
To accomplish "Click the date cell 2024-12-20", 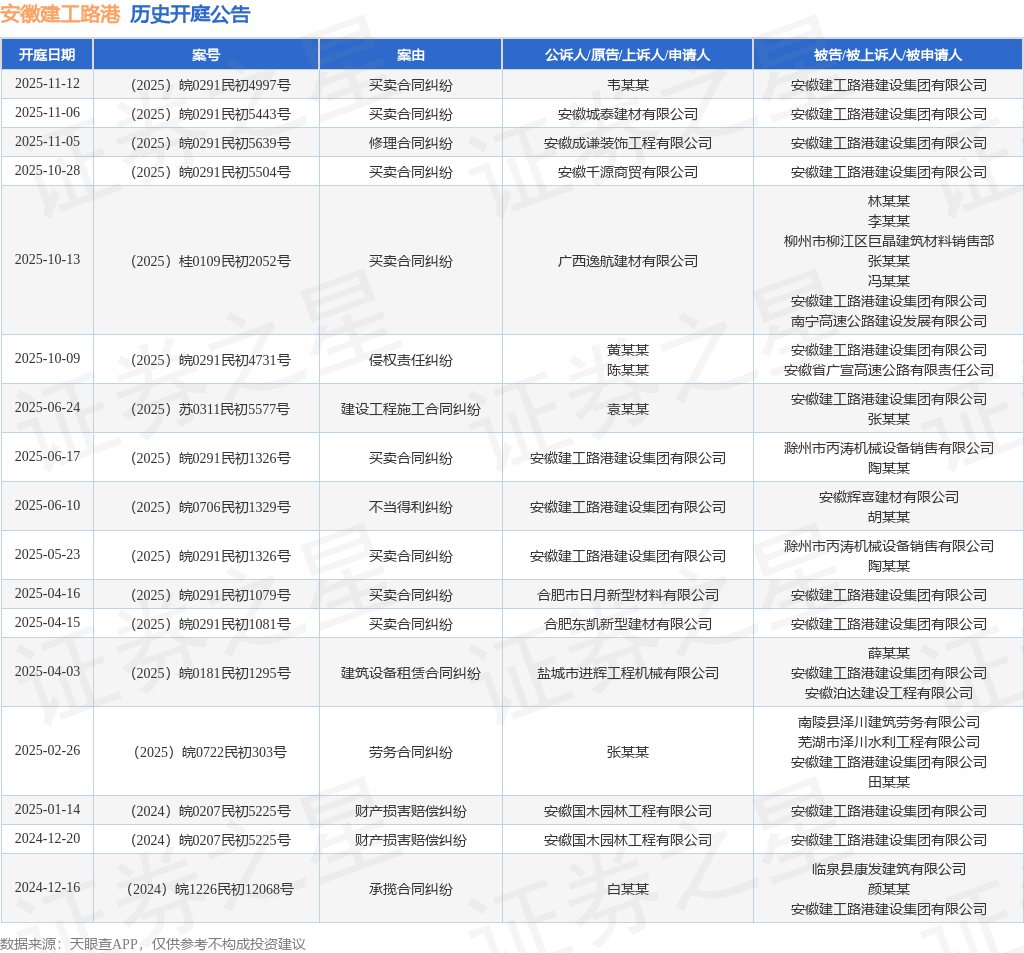I will 47,838.
